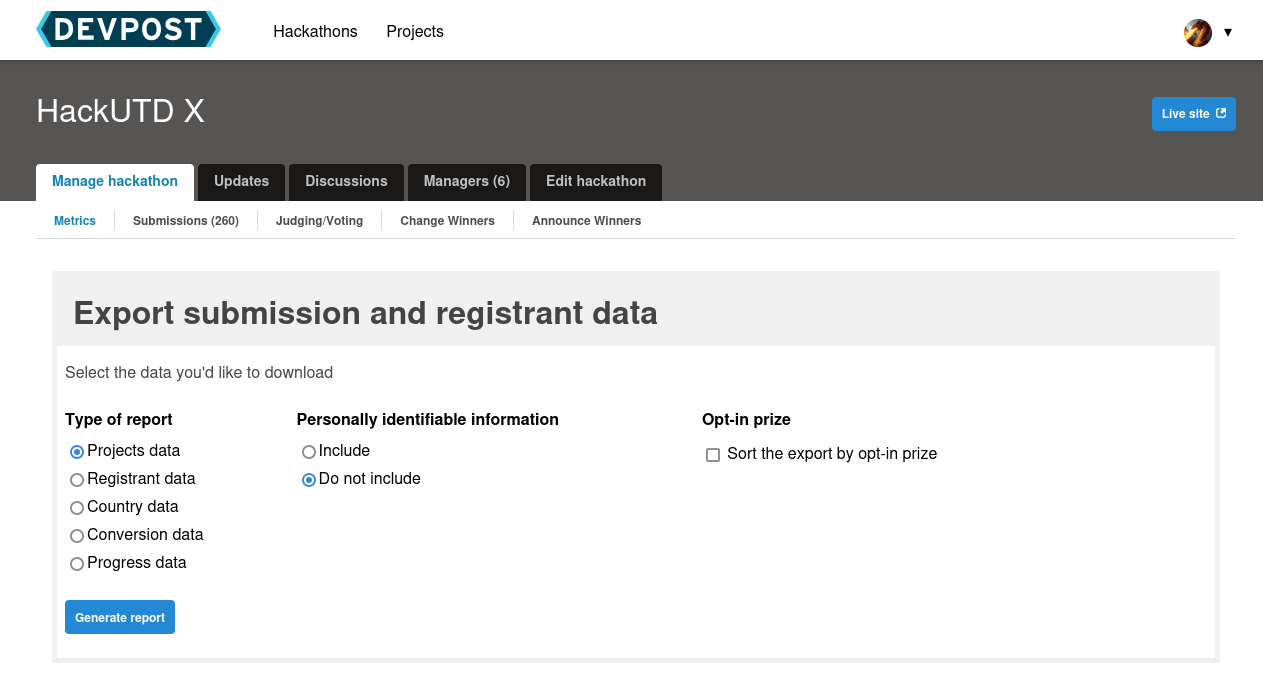Click Select the data you'd like to download text
Viewport: 1263px width, 682px height.
pyautogui.click(x=199, y=372)
